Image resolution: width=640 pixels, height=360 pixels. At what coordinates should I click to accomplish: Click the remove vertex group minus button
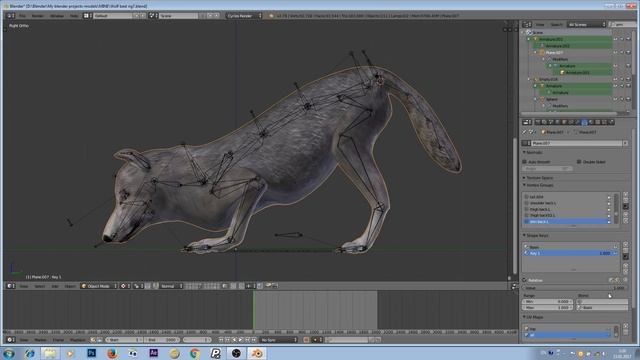(x=625, y=200)
